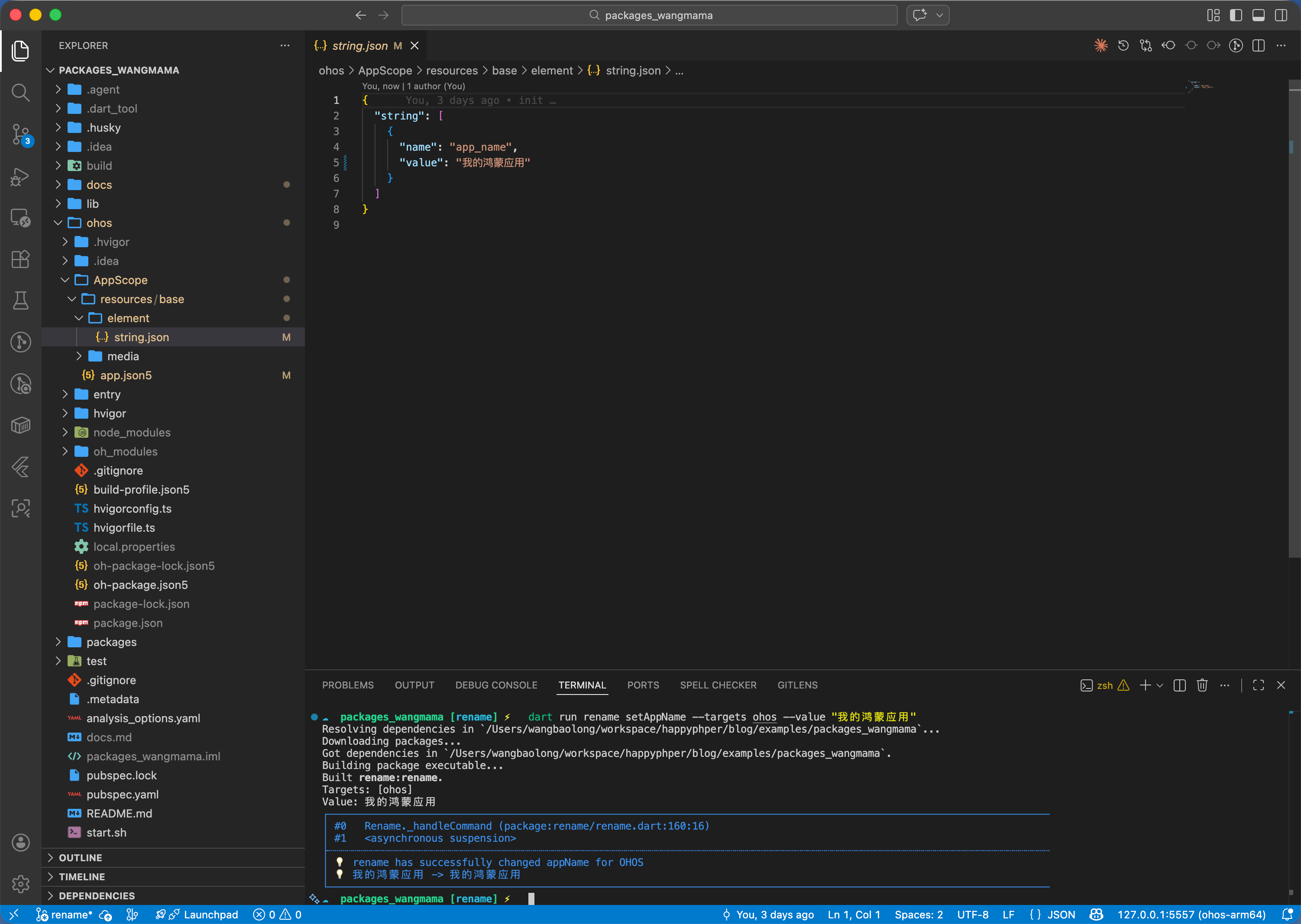This screenshot has width=1301, height=924.
Task: Open the Extensions view
Action: tap(20, 259)
